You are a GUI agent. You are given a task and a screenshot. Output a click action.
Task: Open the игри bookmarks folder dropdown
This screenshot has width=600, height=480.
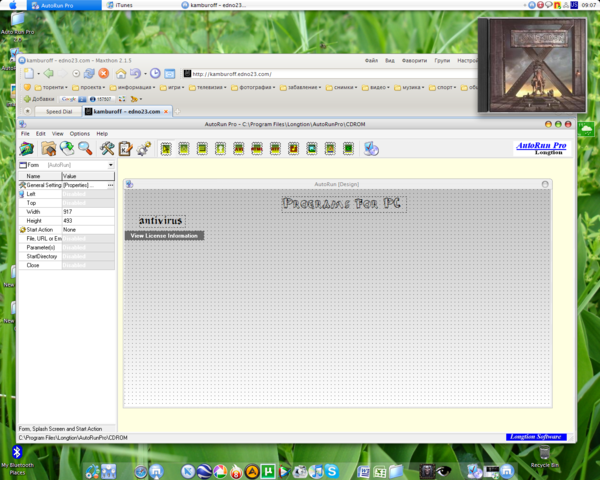(172, 87)
